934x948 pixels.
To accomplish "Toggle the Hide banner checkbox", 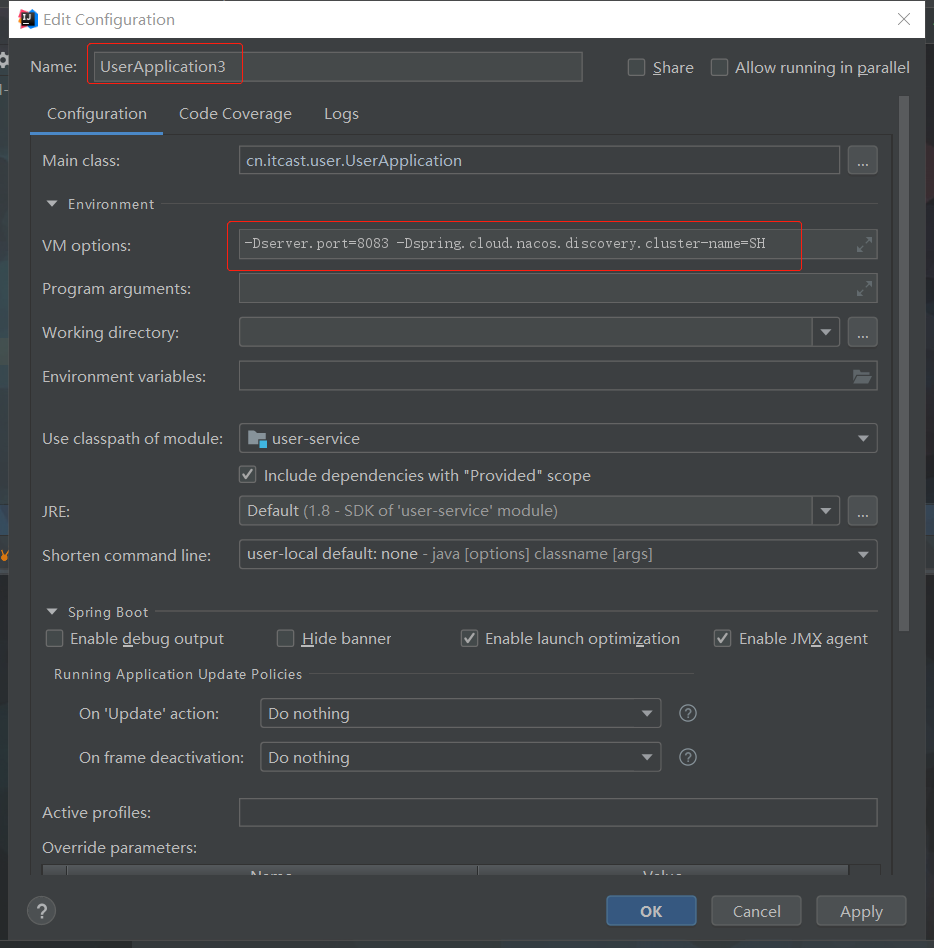I will (x=286, y=638).
